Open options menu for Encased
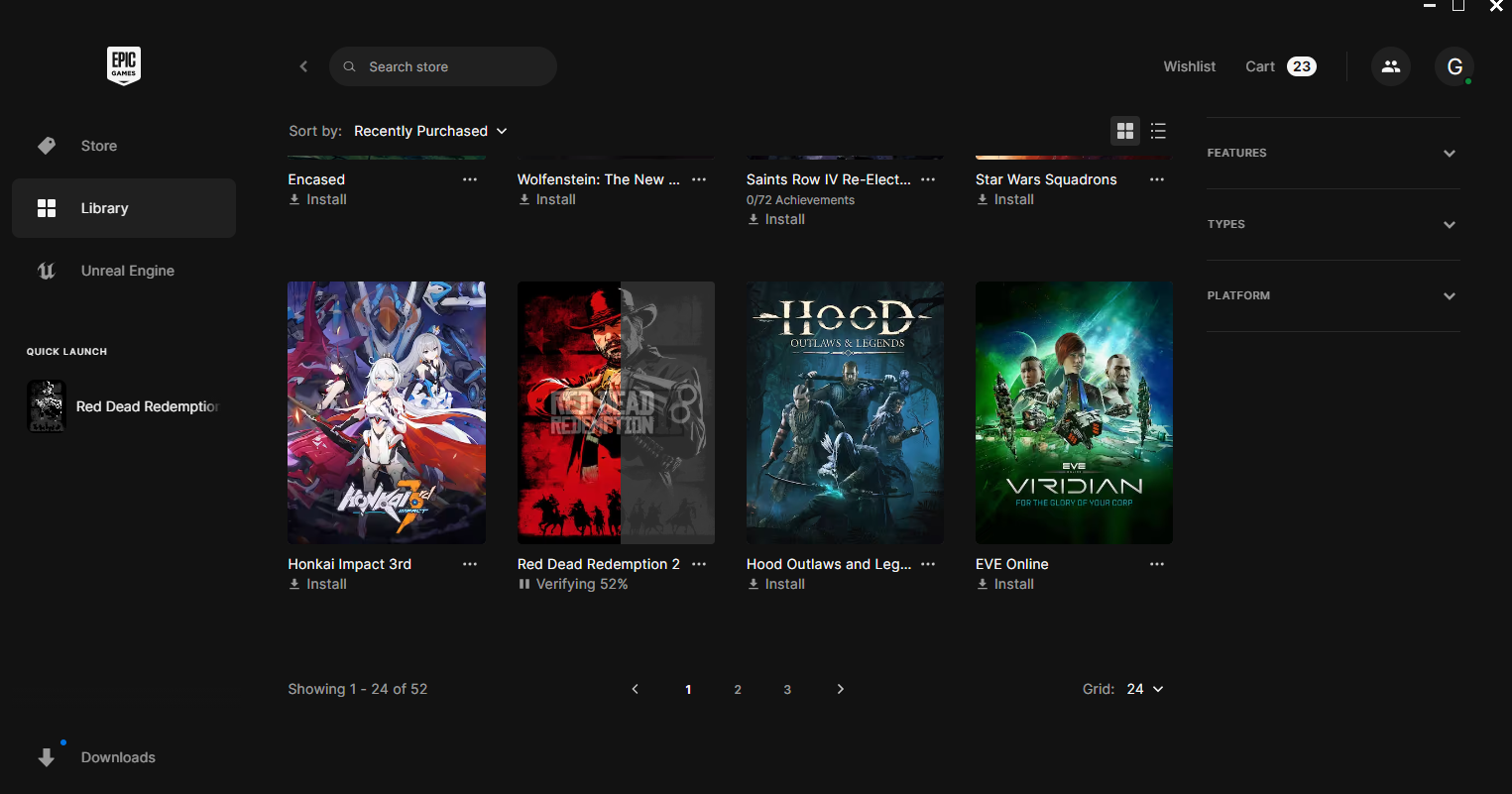The height and width of the screenshot is (794, 1512). [470, 179]
